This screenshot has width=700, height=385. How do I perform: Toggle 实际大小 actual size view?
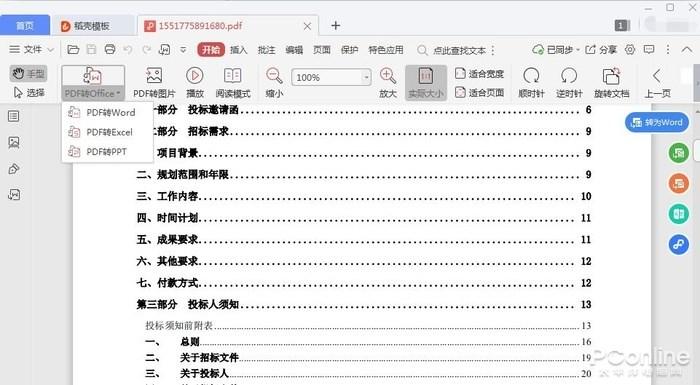pos(426,83)
